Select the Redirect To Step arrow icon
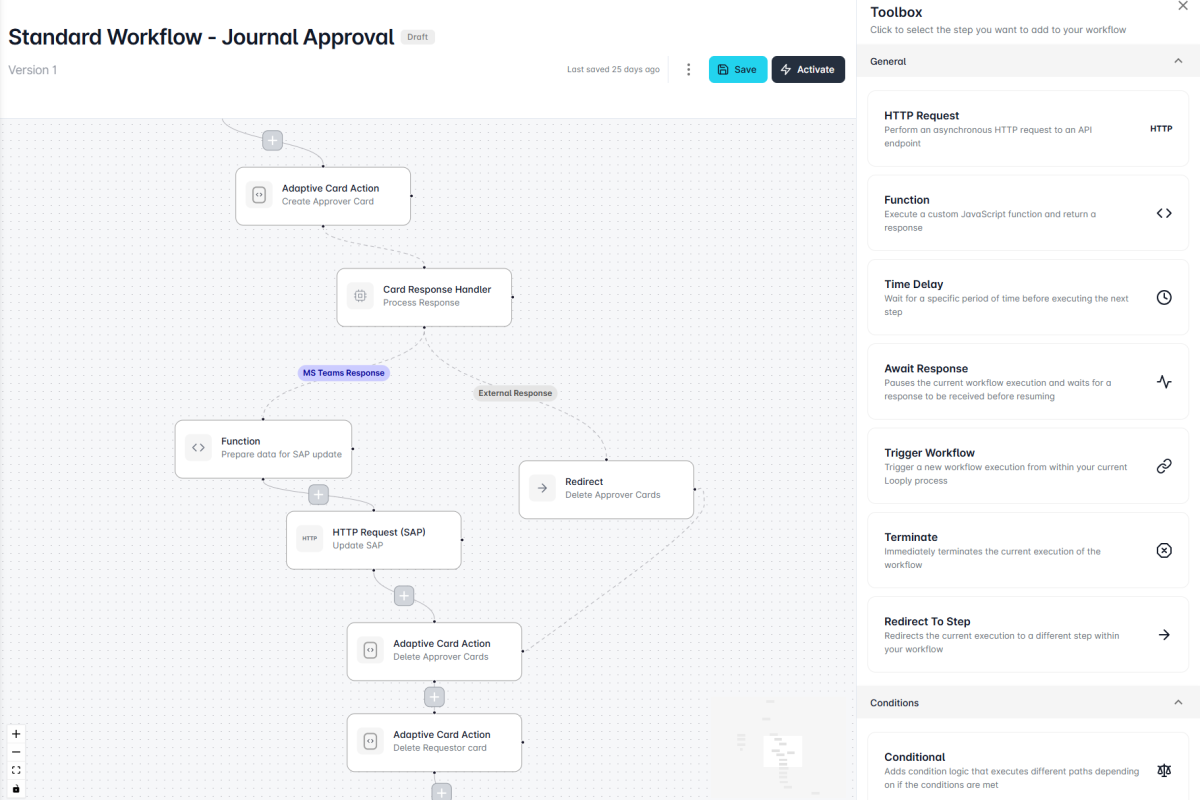This screenshot has width=1200, height=800. 1163,635
